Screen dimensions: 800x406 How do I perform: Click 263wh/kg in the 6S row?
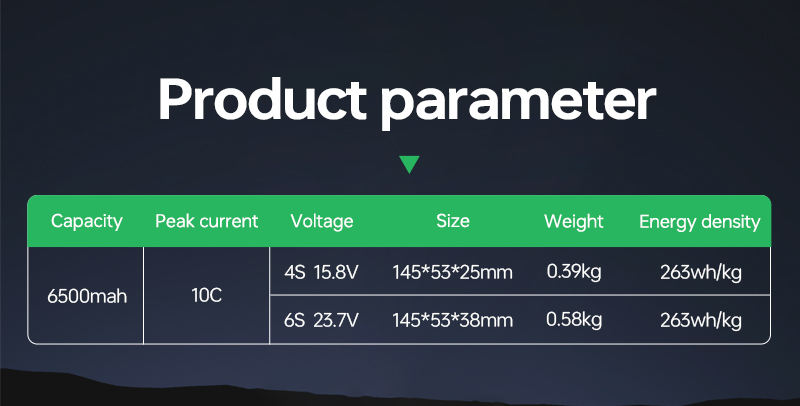pos(700,320)
